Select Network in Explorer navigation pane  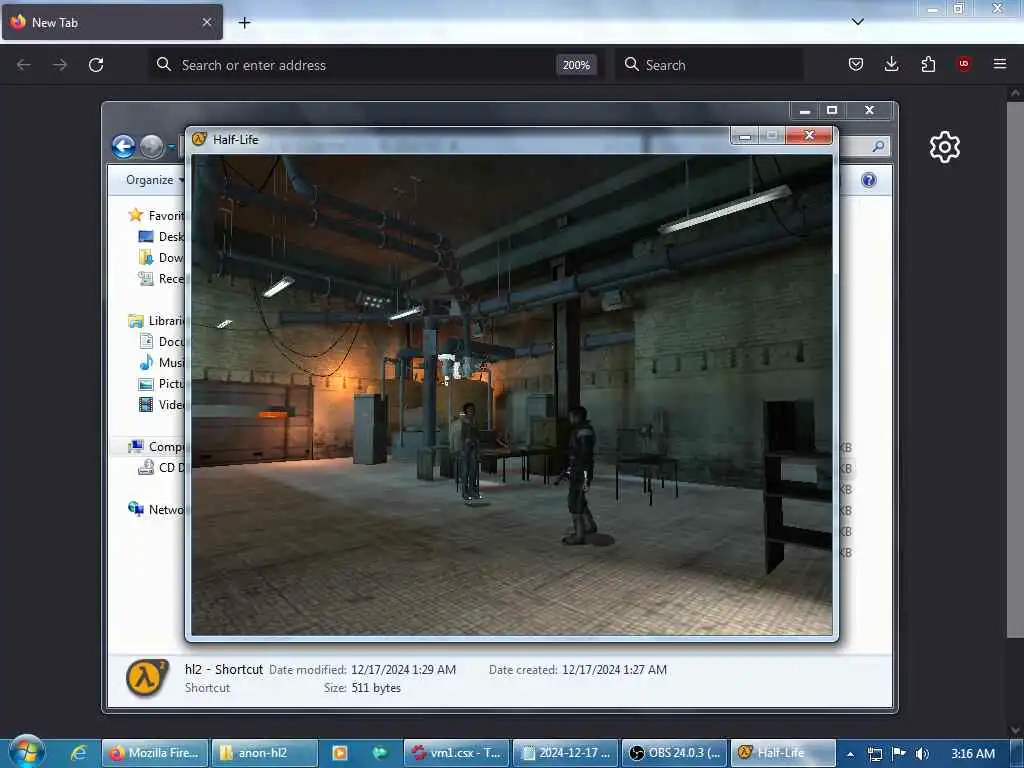pyautogui.click(x=157, y=509)
